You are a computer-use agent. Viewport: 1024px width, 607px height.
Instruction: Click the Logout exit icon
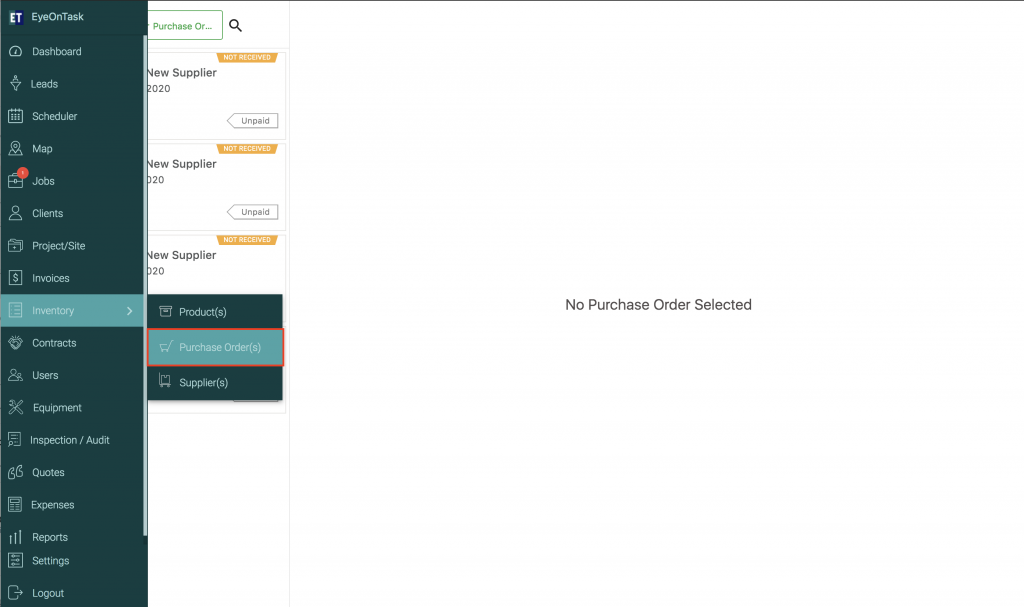[x=15, y=593]
